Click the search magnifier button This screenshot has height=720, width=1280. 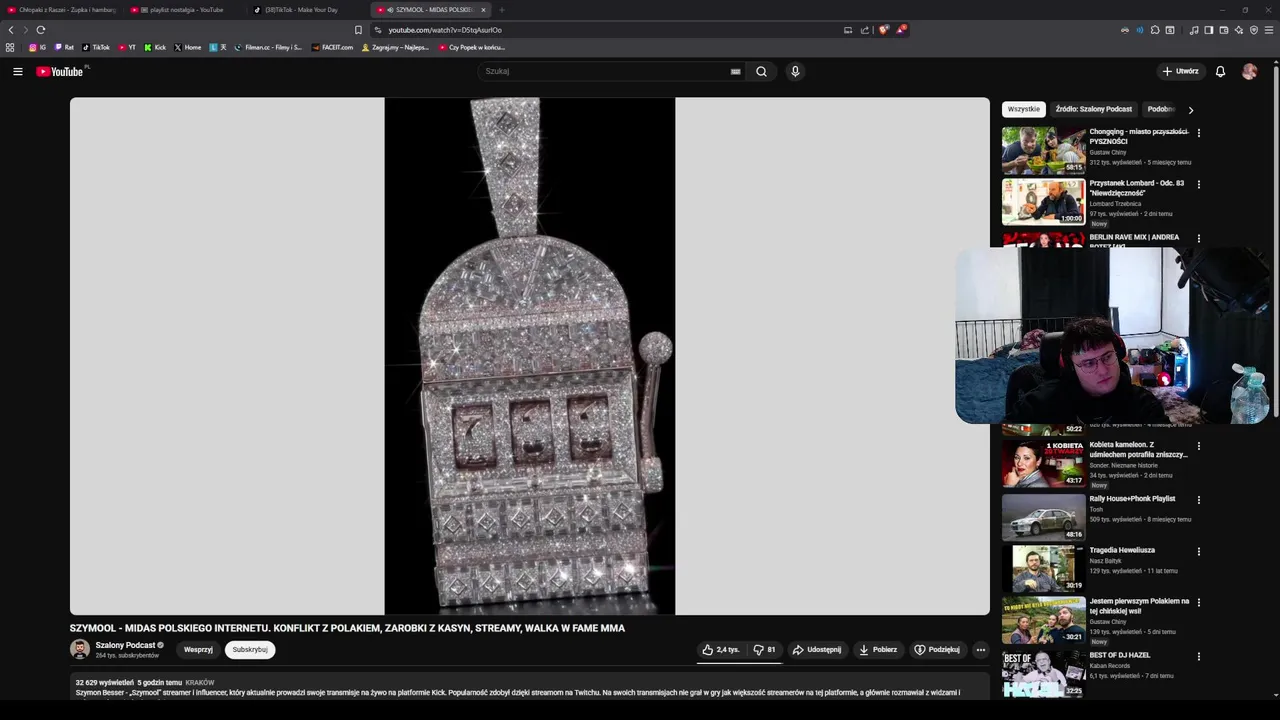pyautogui.click(x=761, y=71)
